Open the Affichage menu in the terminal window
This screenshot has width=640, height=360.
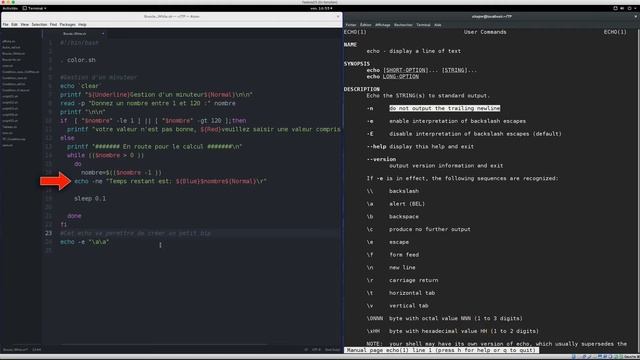click(382, 25)
